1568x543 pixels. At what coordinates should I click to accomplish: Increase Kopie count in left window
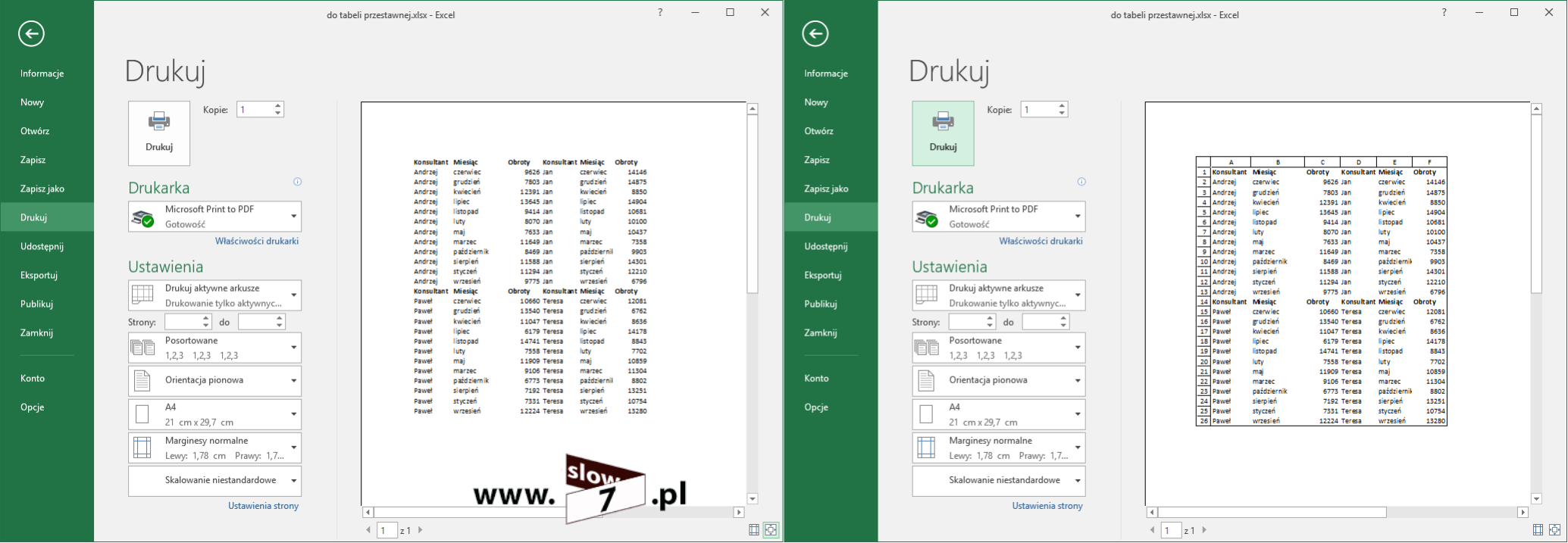[x=278, y=106]
